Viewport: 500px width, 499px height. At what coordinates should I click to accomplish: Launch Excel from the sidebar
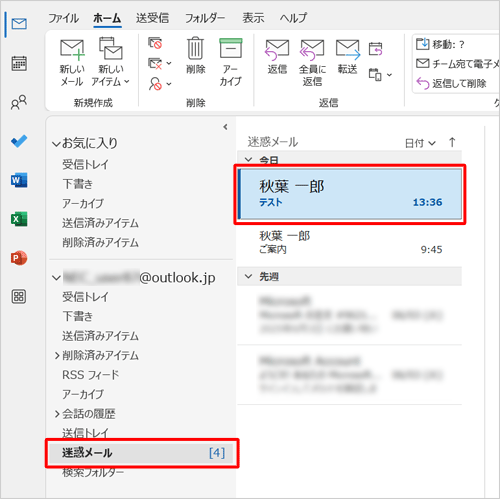click(x=19, y=219)
